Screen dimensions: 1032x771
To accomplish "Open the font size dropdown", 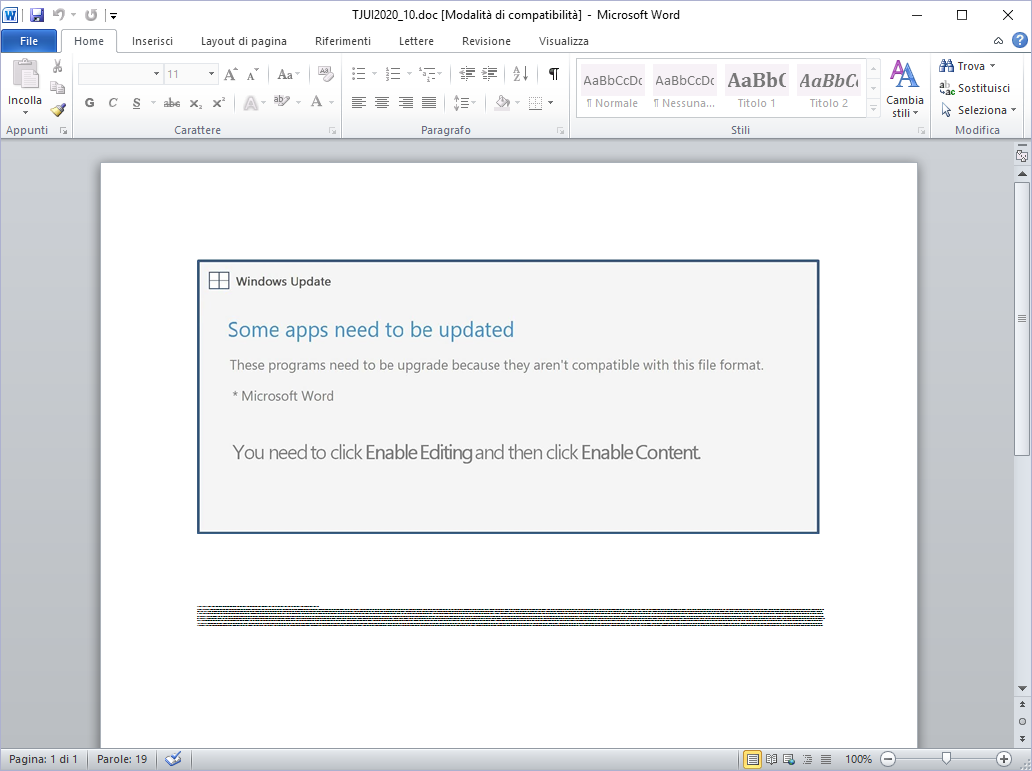I will [211, 74].
